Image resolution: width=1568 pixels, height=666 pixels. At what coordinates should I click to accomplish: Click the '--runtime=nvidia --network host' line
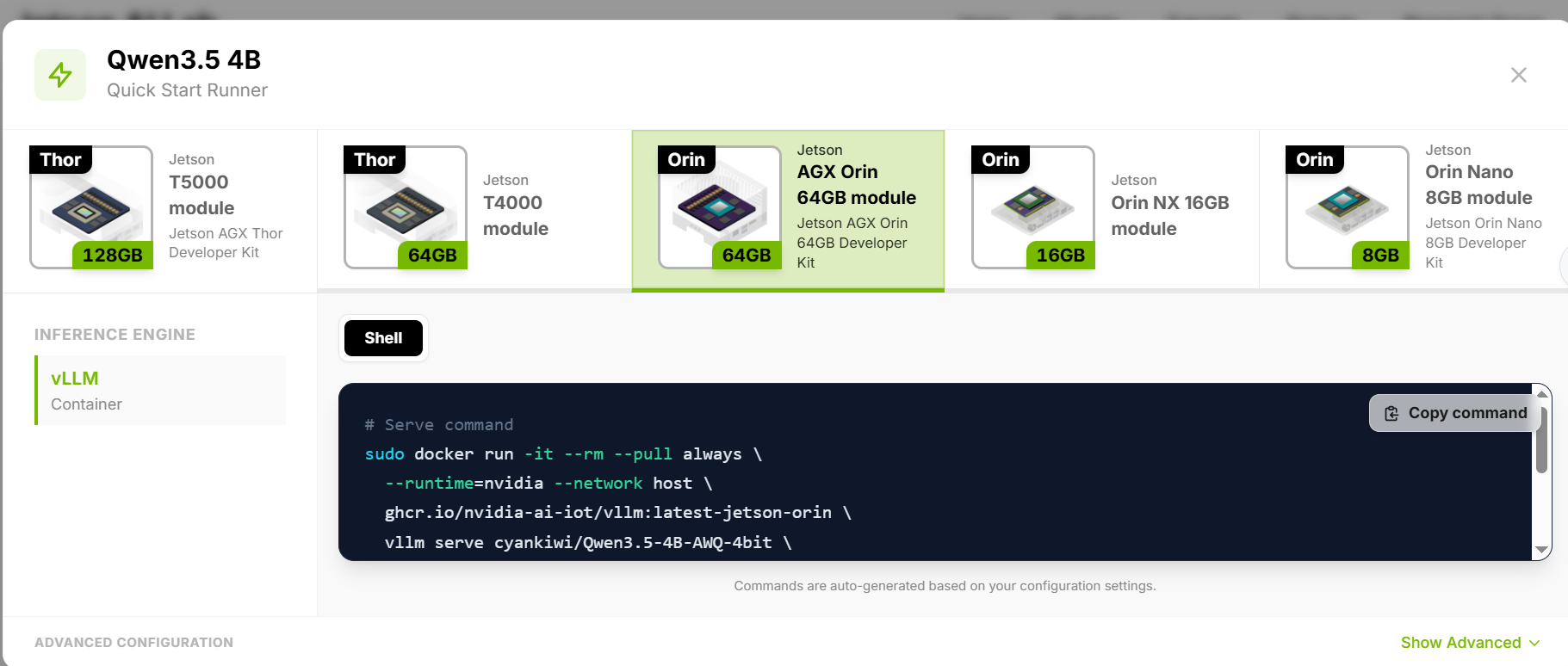(548, 483)
